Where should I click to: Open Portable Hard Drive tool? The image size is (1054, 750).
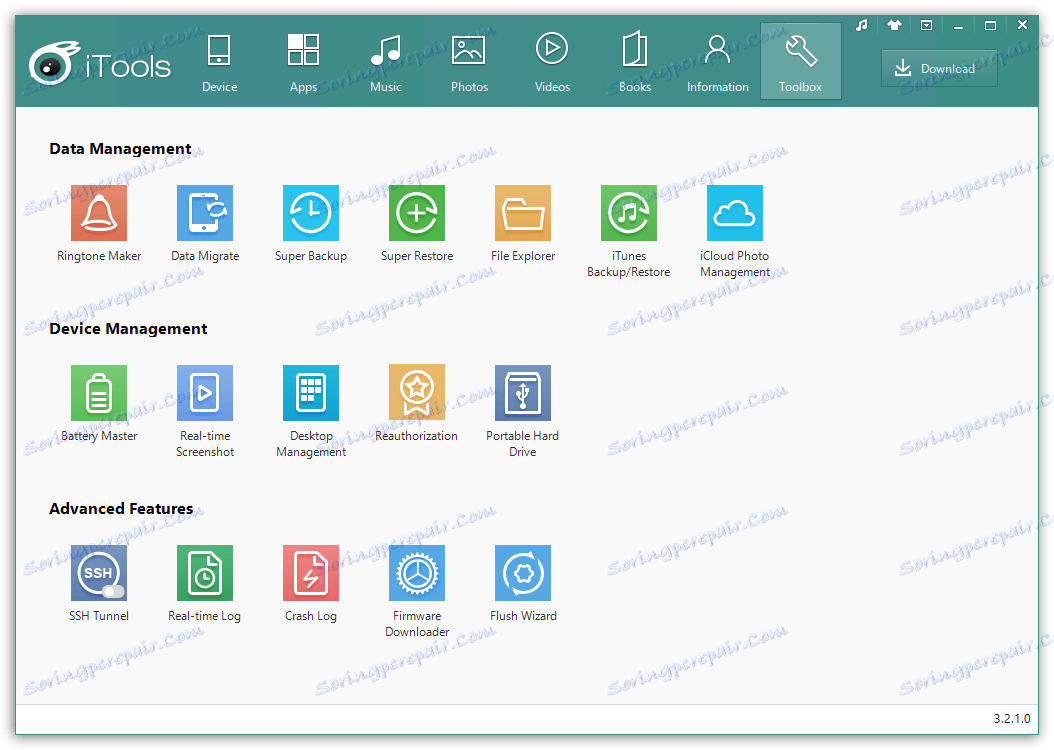[523, 393]
